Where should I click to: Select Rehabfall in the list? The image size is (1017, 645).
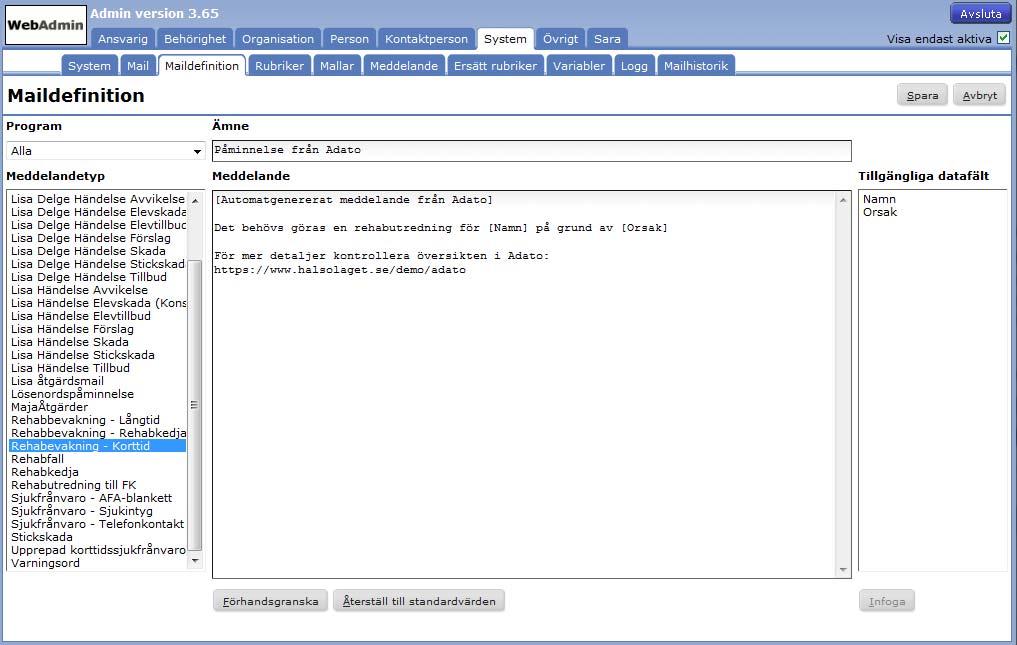(x=98, y=459)
